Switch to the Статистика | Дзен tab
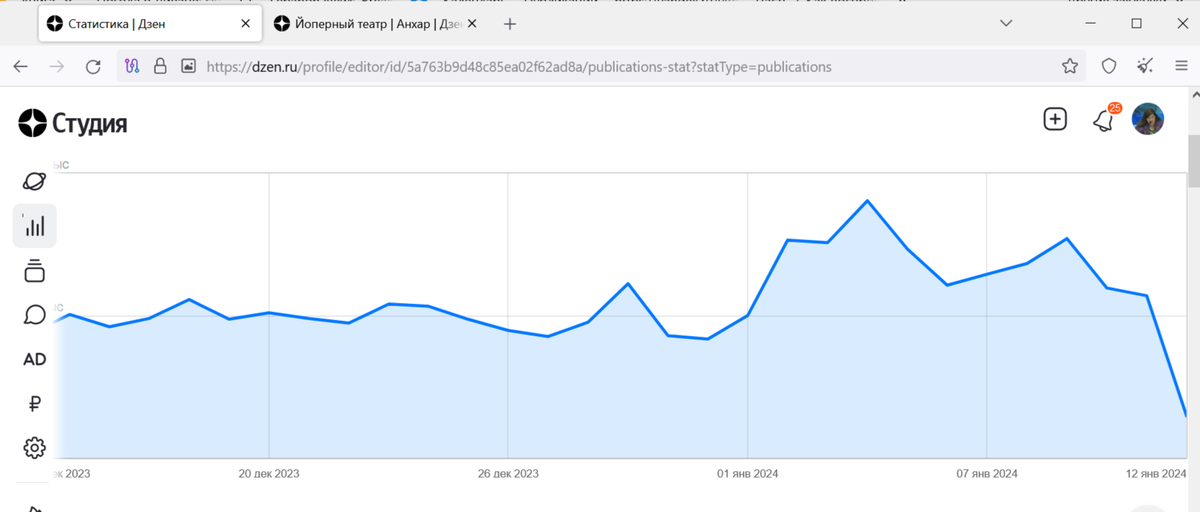This screenshot has height=512, width=1200. tap(150, 23)
